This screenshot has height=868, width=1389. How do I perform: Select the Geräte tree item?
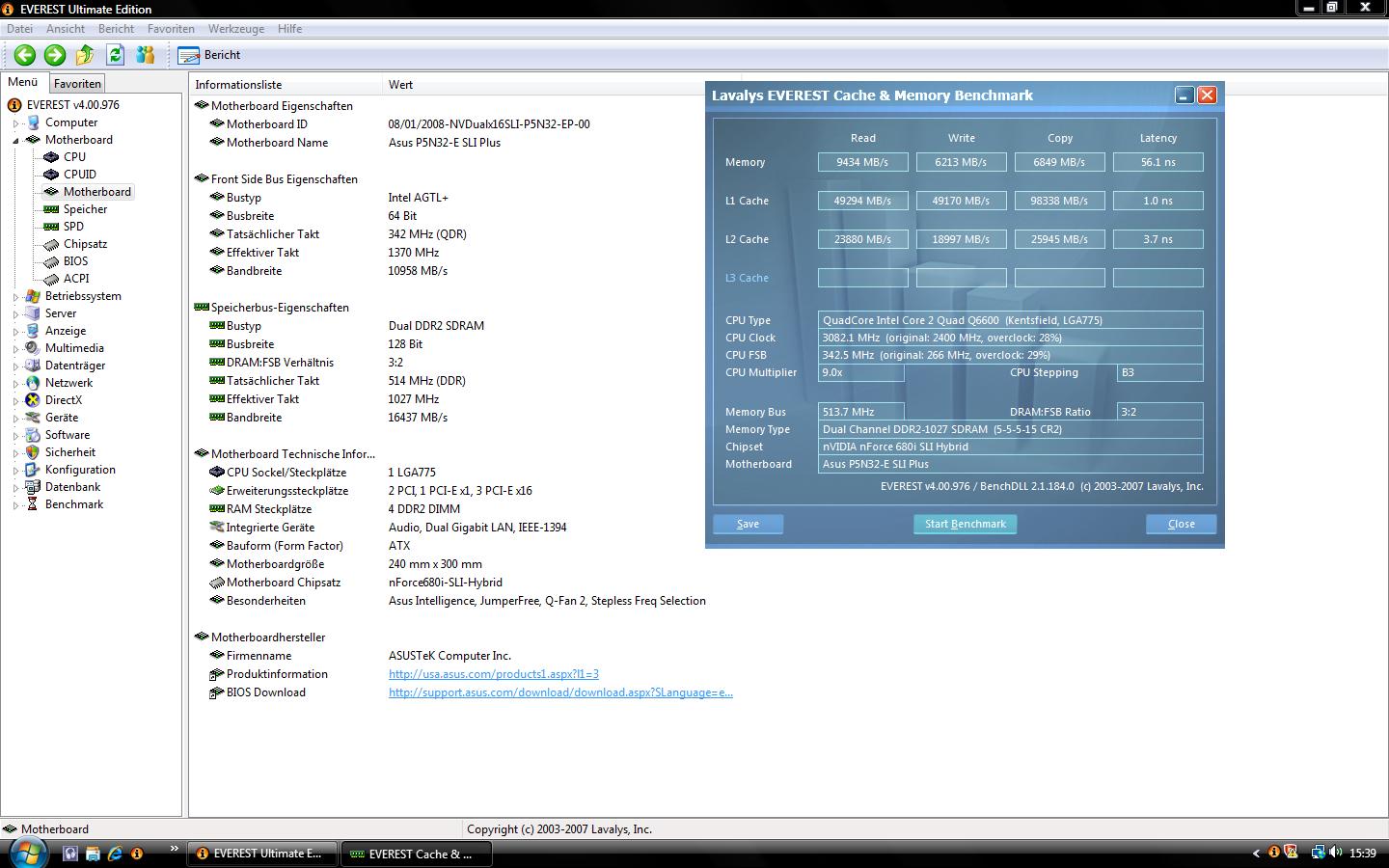point(62,418)
